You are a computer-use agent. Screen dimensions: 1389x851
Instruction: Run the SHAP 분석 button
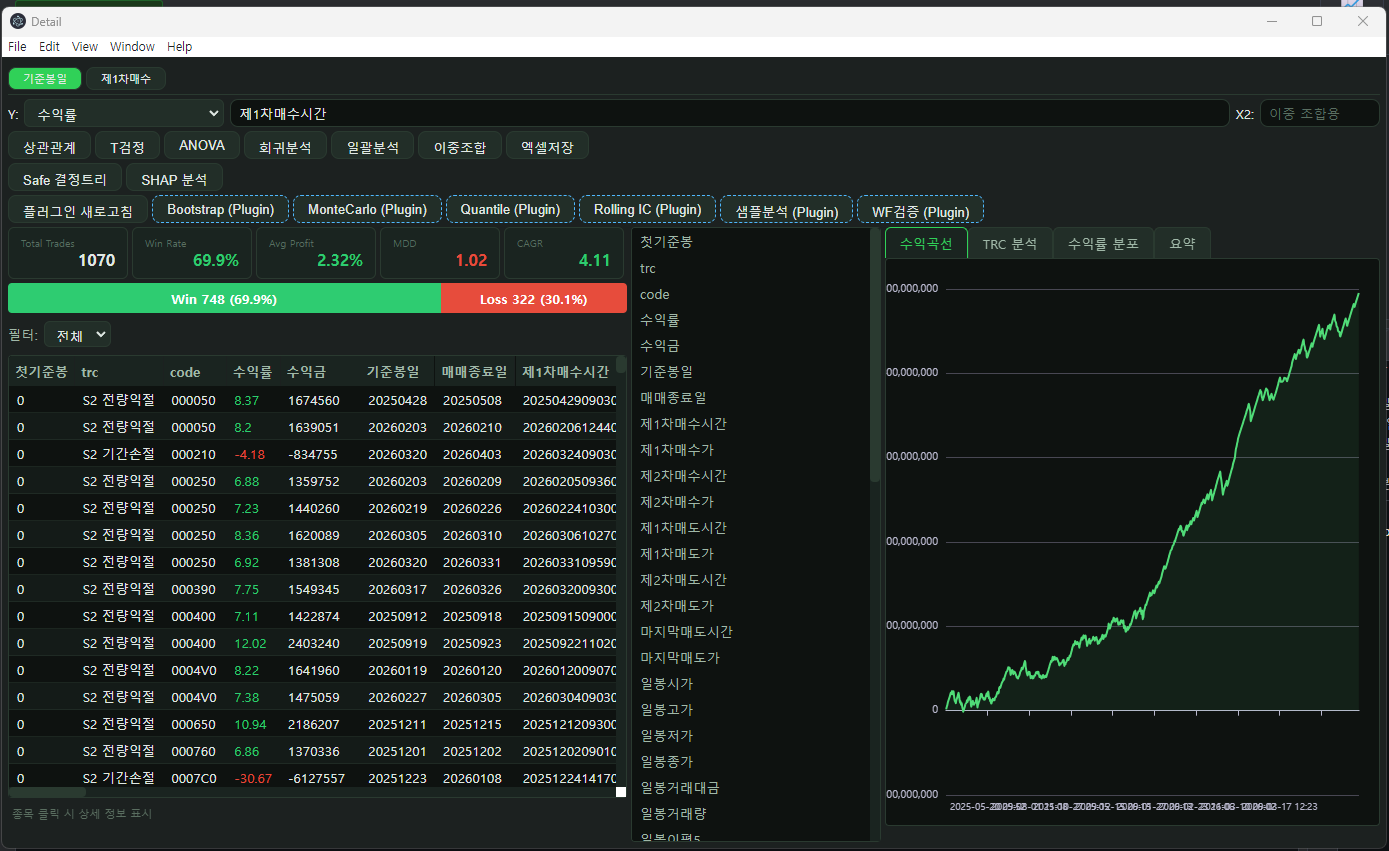pyautogui.click(x=174, y=179)
